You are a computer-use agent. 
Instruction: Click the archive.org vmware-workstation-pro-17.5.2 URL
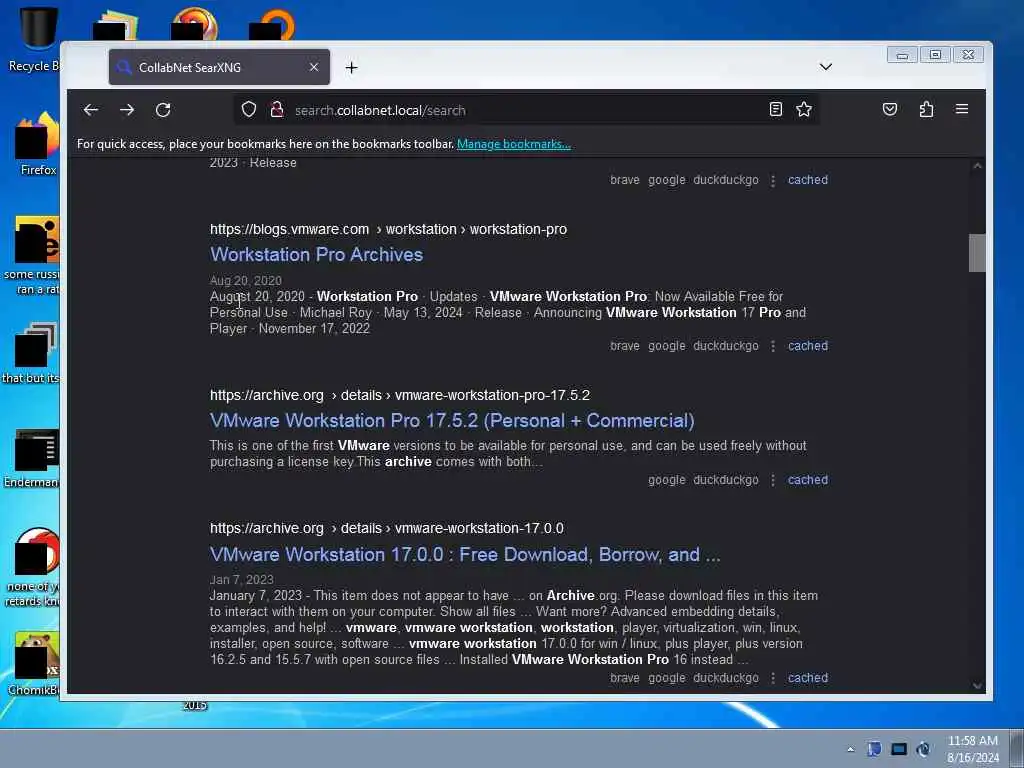click(x=400, y=395)
